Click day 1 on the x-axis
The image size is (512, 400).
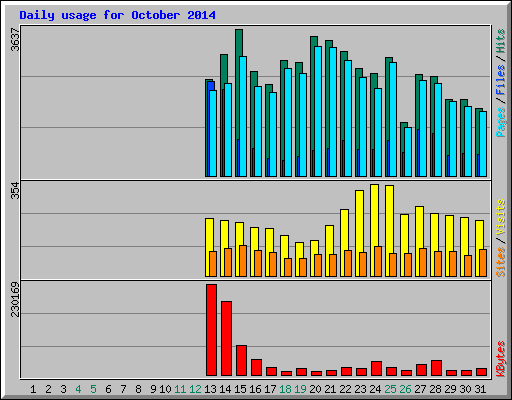click(33, 389)
